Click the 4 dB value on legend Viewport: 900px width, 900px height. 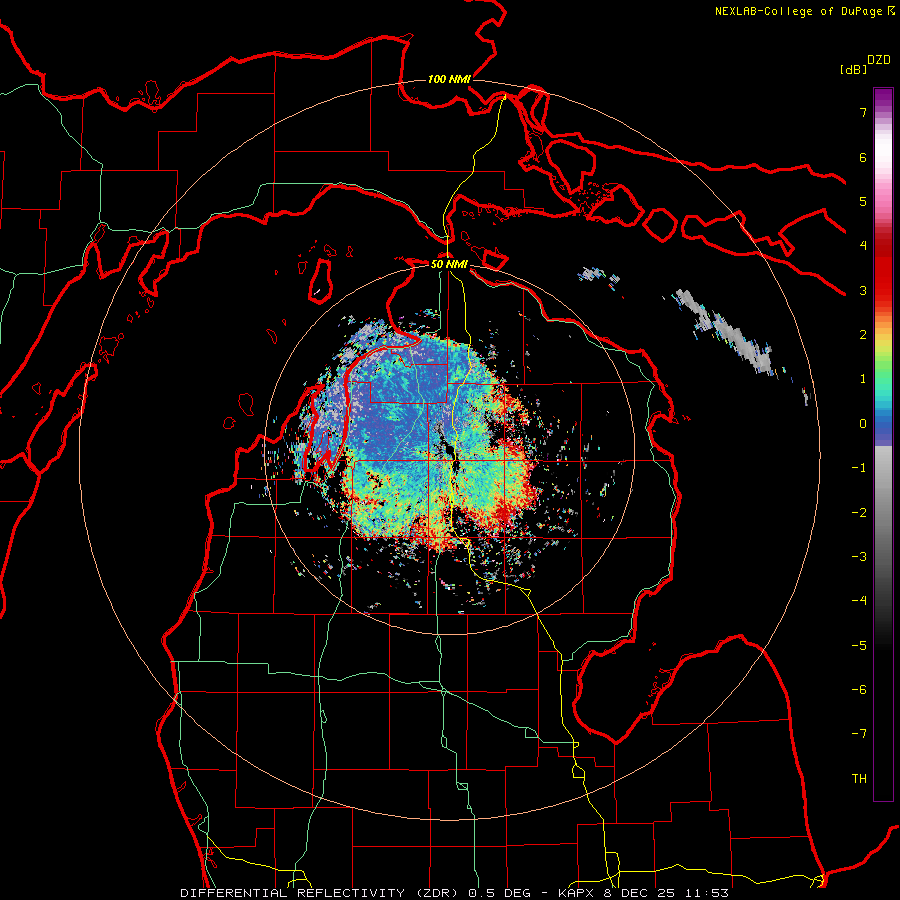tap(863, 246)
